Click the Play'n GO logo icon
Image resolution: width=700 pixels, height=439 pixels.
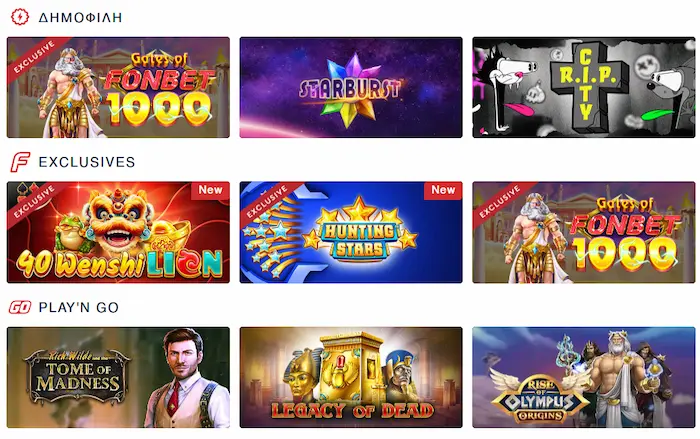[x=20, y=307]
